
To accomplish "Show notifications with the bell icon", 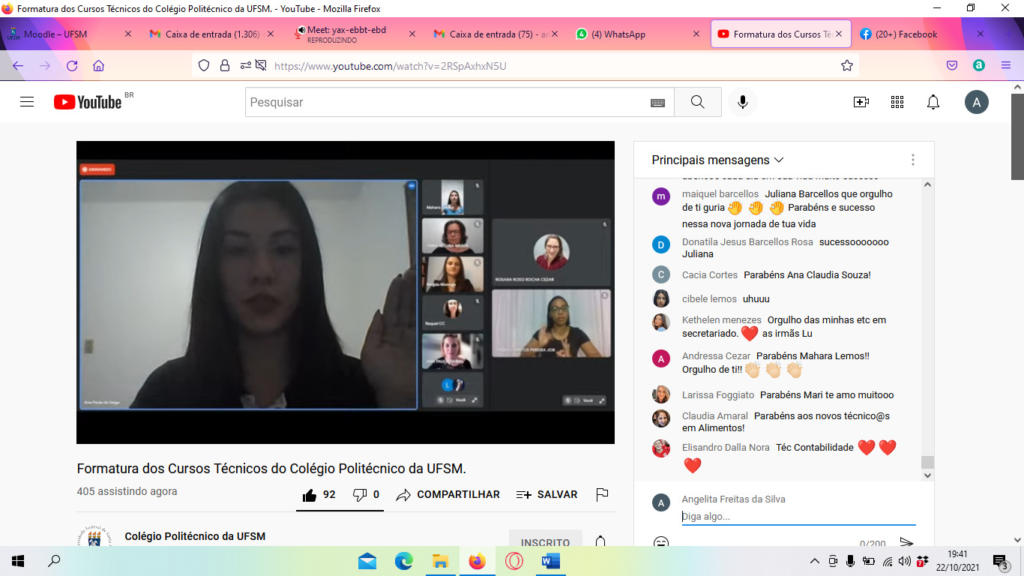I will [933, 102].
